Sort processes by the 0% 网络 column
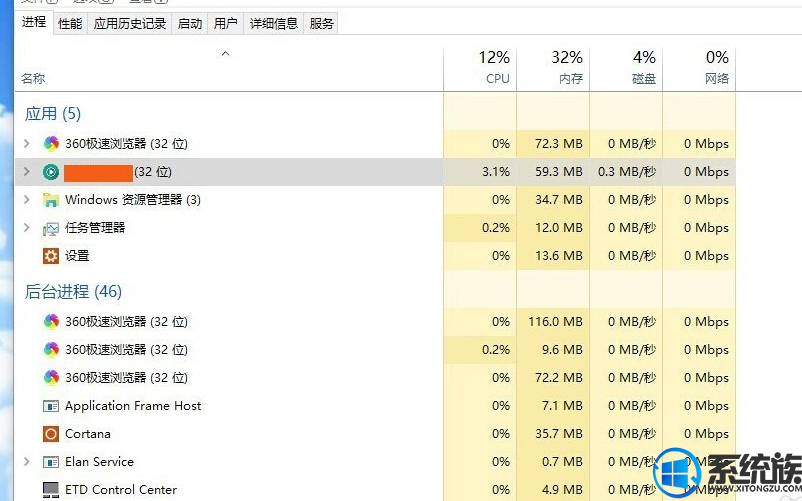The height and width of the screenshot is (501, 802). (x=699, y=70)
